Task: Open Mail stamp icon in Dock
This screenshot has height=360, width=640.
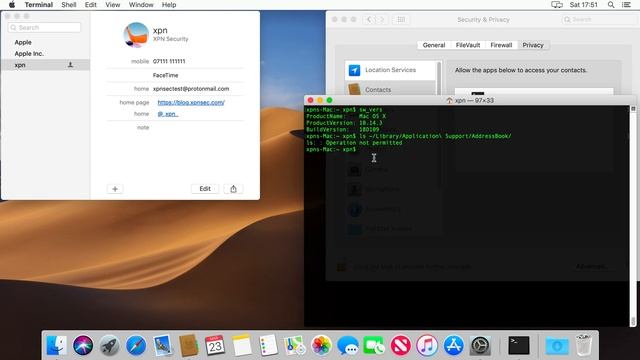Action: [x=162, y=346]
